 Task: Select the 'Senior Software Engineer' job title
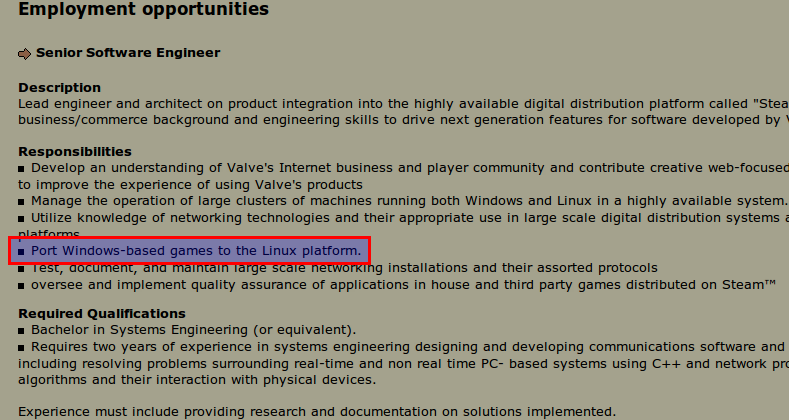click(128, 53)
